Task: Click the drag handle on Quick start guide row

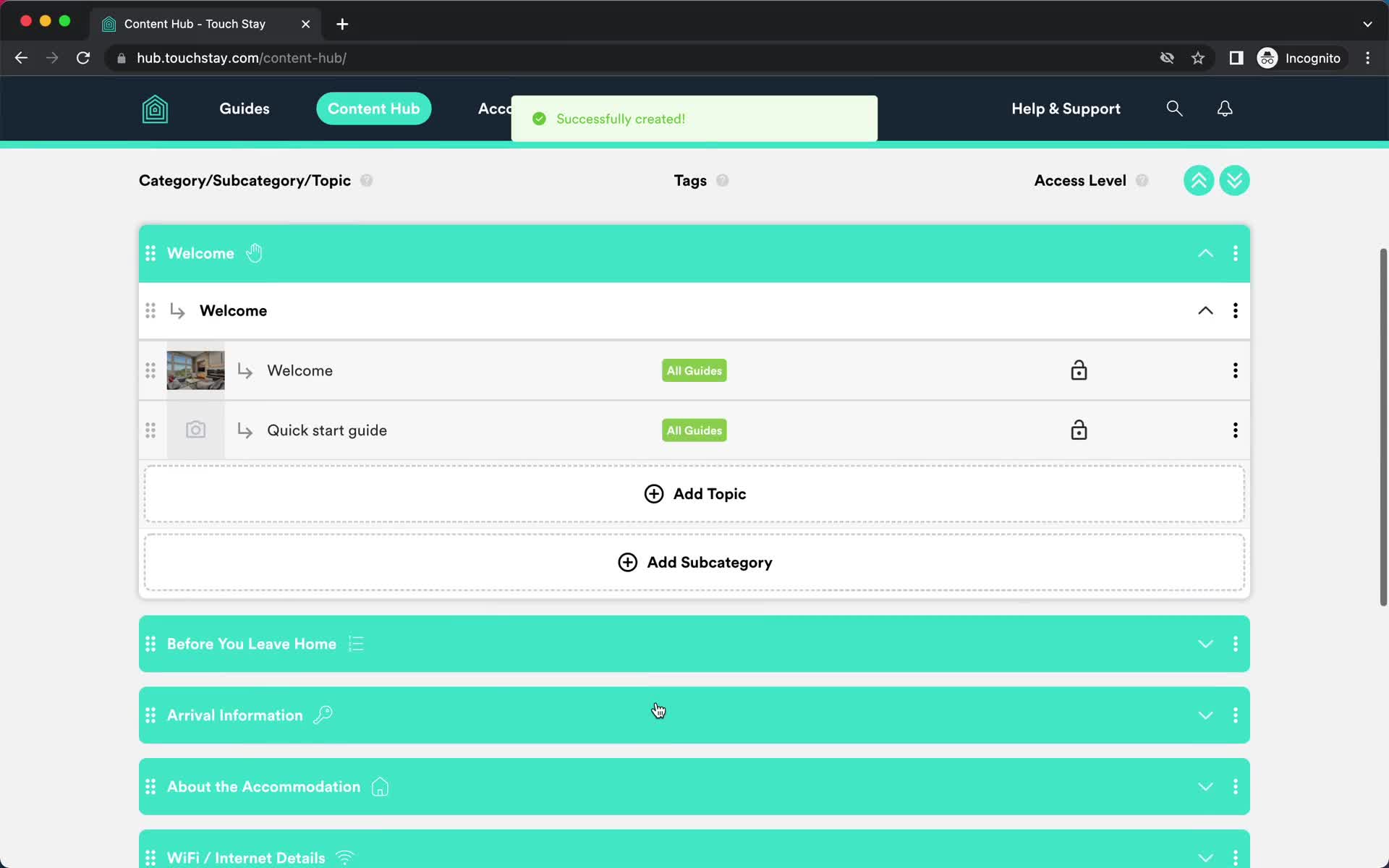Action: tap(150, 430)
